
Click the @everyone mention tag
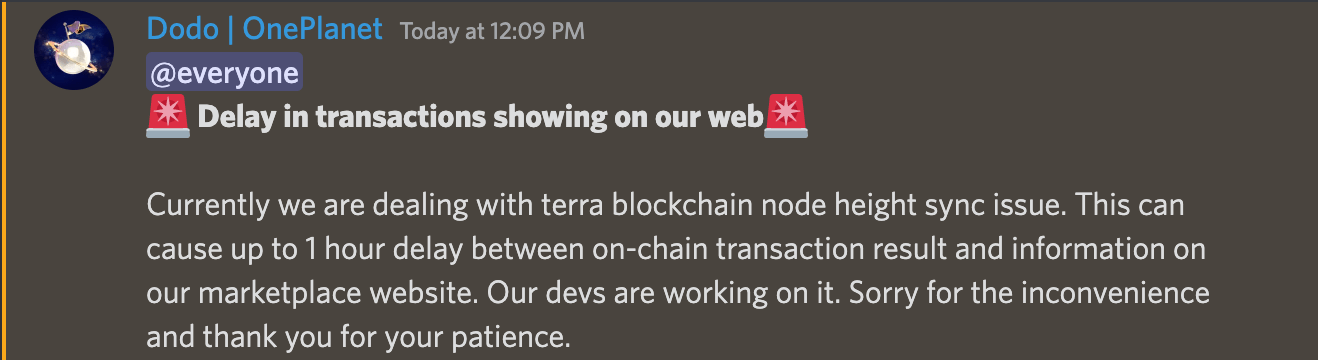click(224, 74)
